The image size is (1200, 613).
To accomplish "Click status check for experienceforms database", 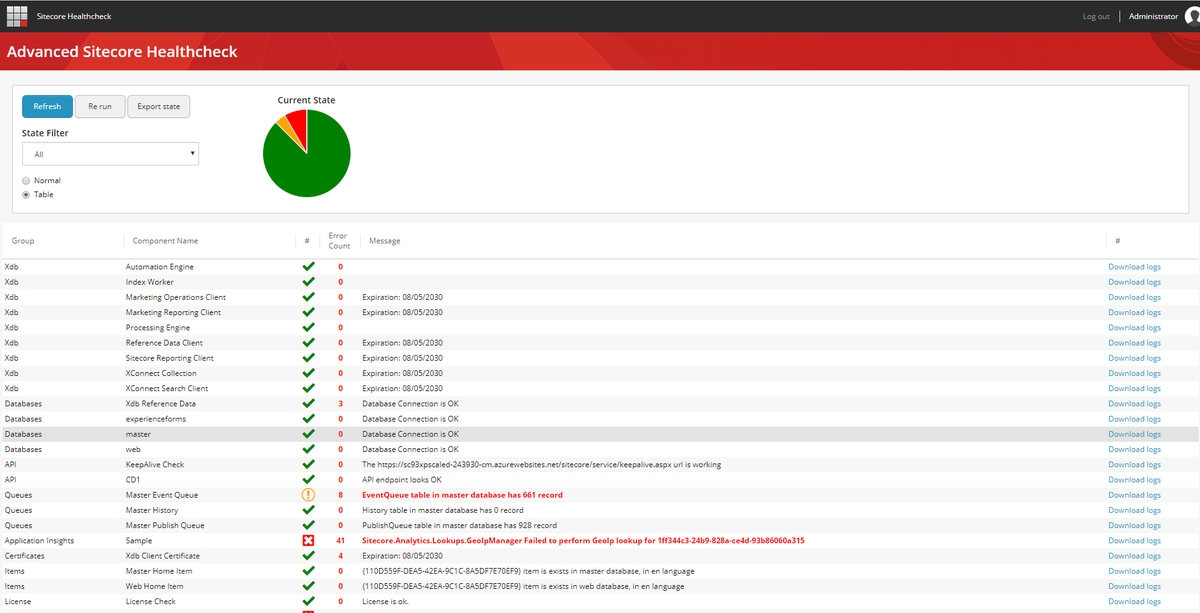I will [308, 419].
